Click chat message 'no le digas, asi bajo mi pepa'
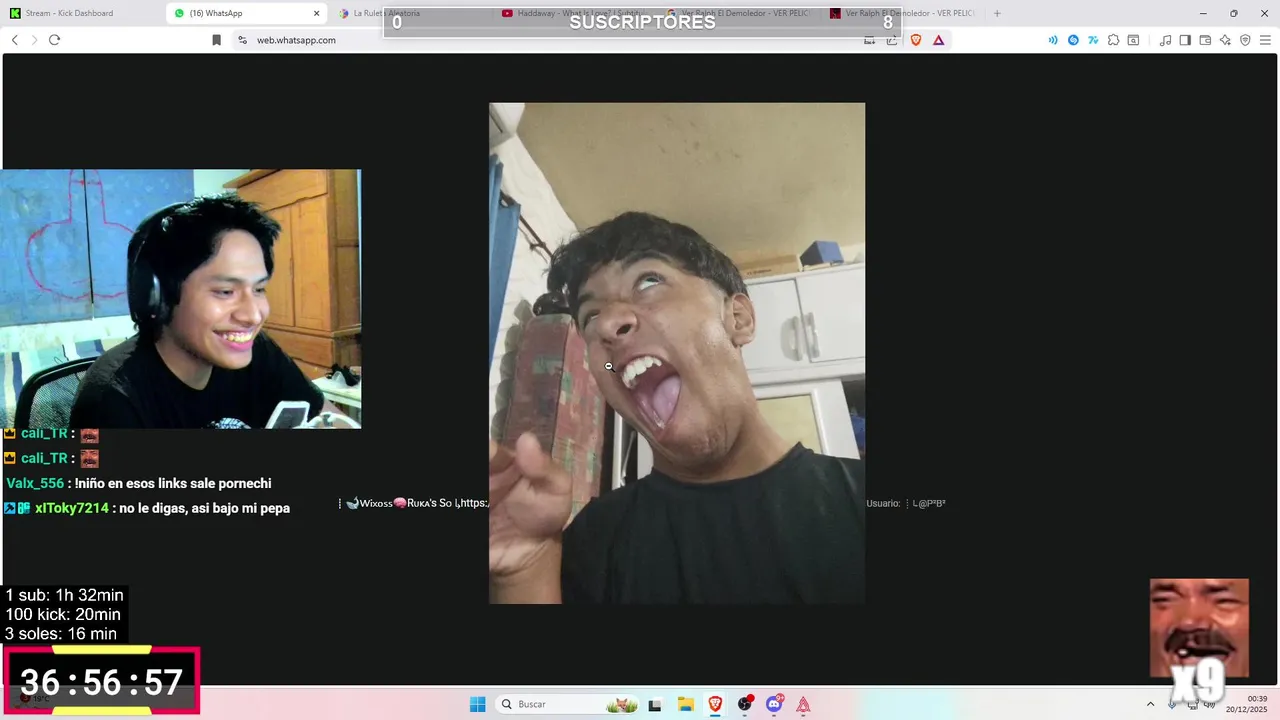Screen dimensions: 1280x720 (204, 508)
